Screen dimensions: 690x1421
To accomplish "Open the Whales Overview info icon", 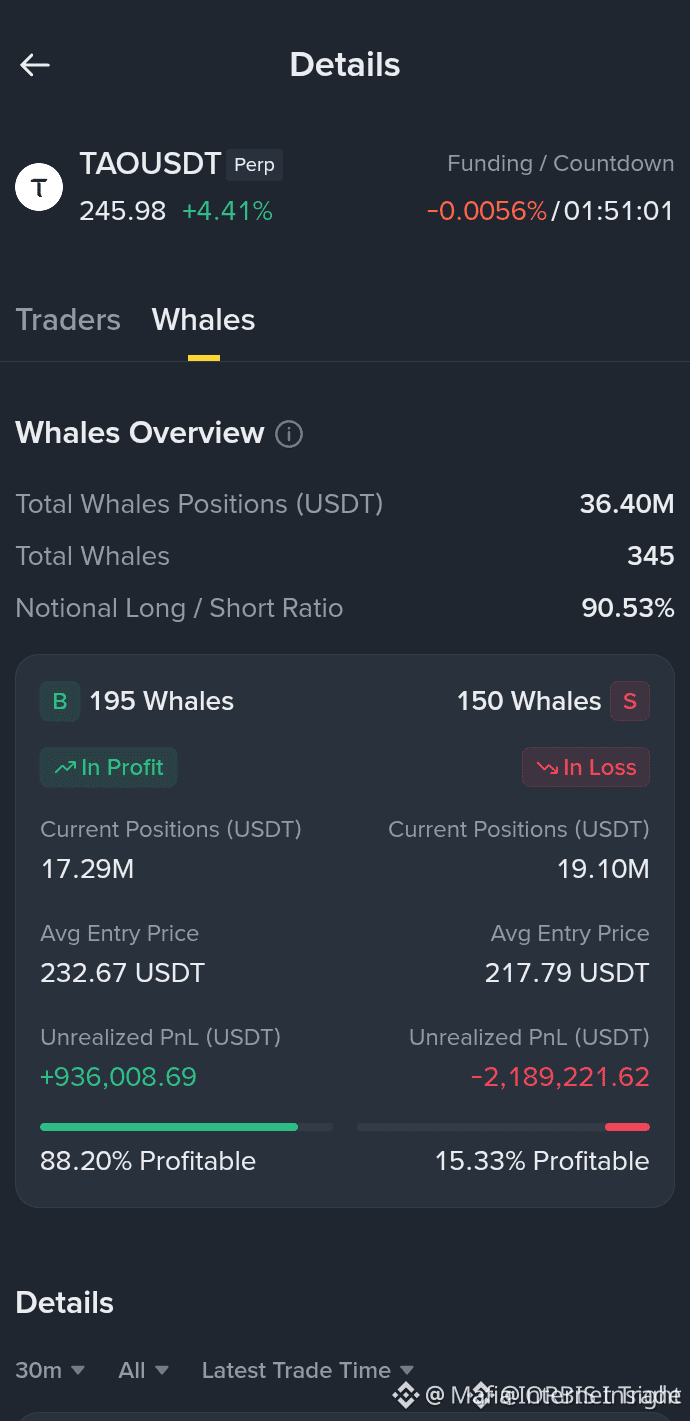I will pos(288,434).
